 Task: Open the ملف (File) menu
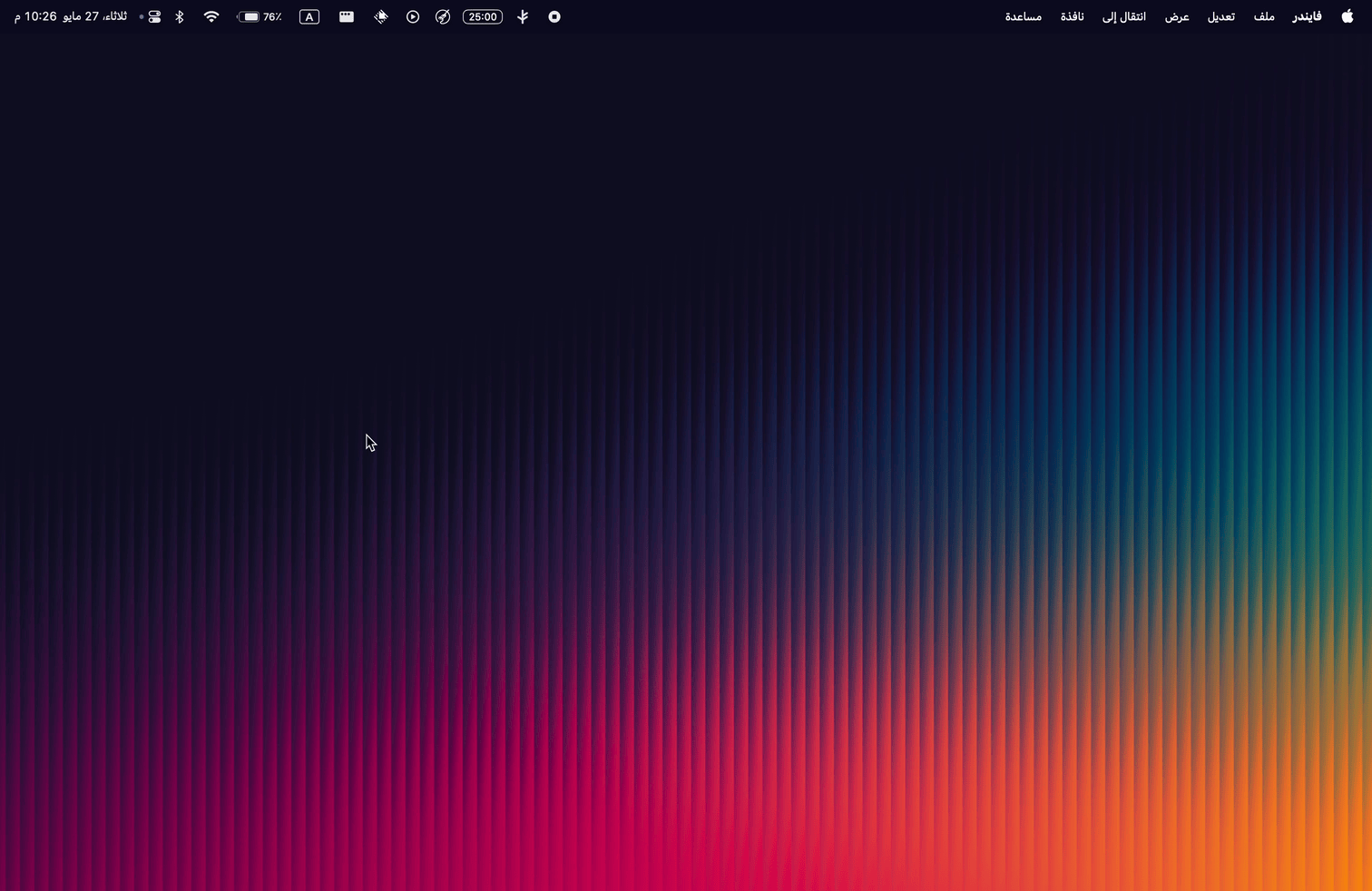coord(1264,16)
